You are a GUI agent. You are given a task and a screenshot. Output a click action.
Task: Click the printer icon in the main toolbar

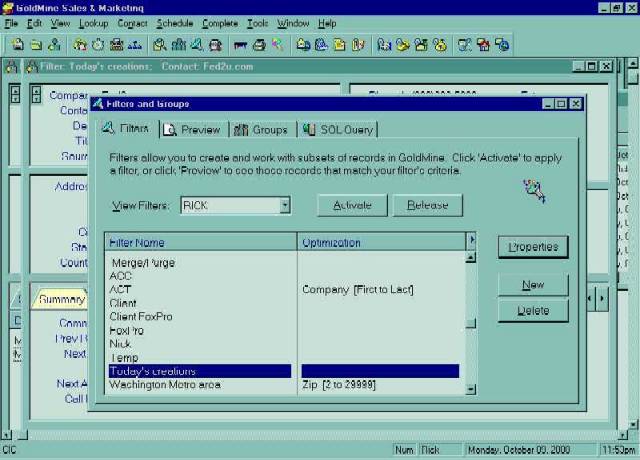tap(259, 45)
